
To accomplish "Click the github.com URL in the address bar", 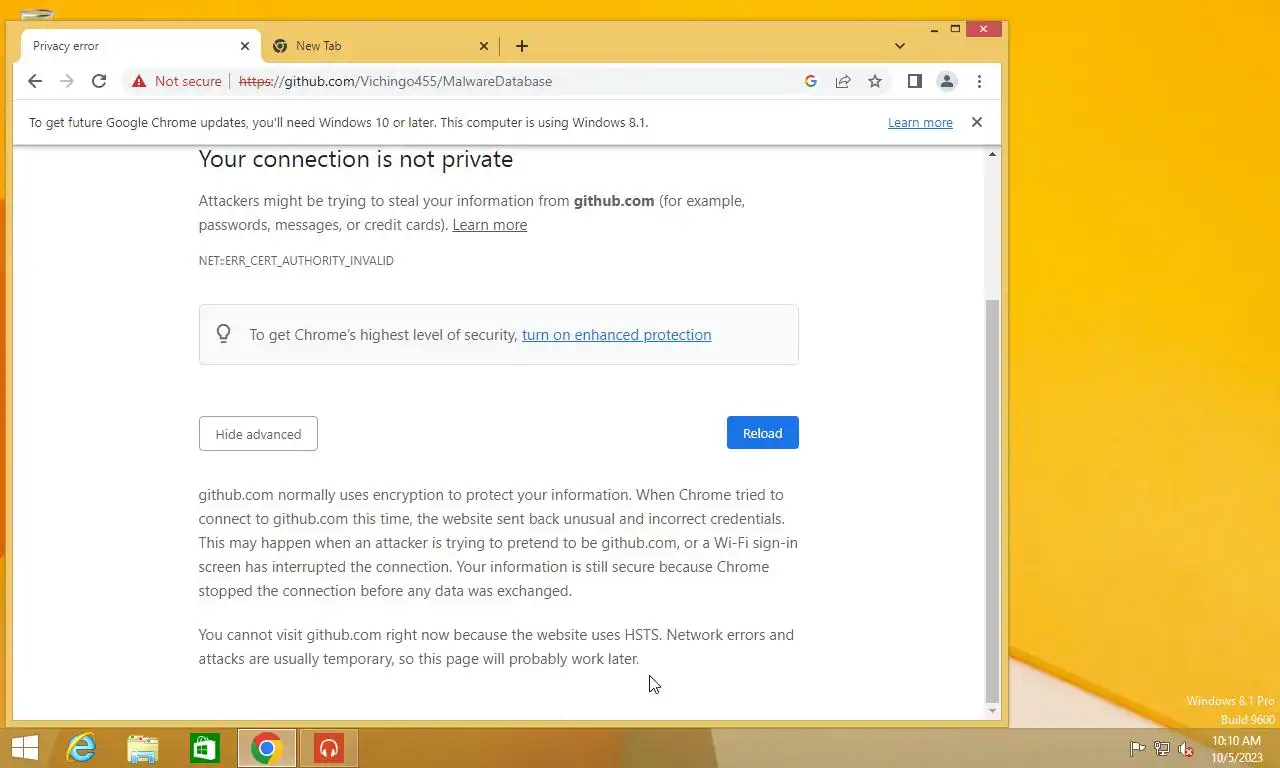I will pyautogui.click(x=395, y=81).
